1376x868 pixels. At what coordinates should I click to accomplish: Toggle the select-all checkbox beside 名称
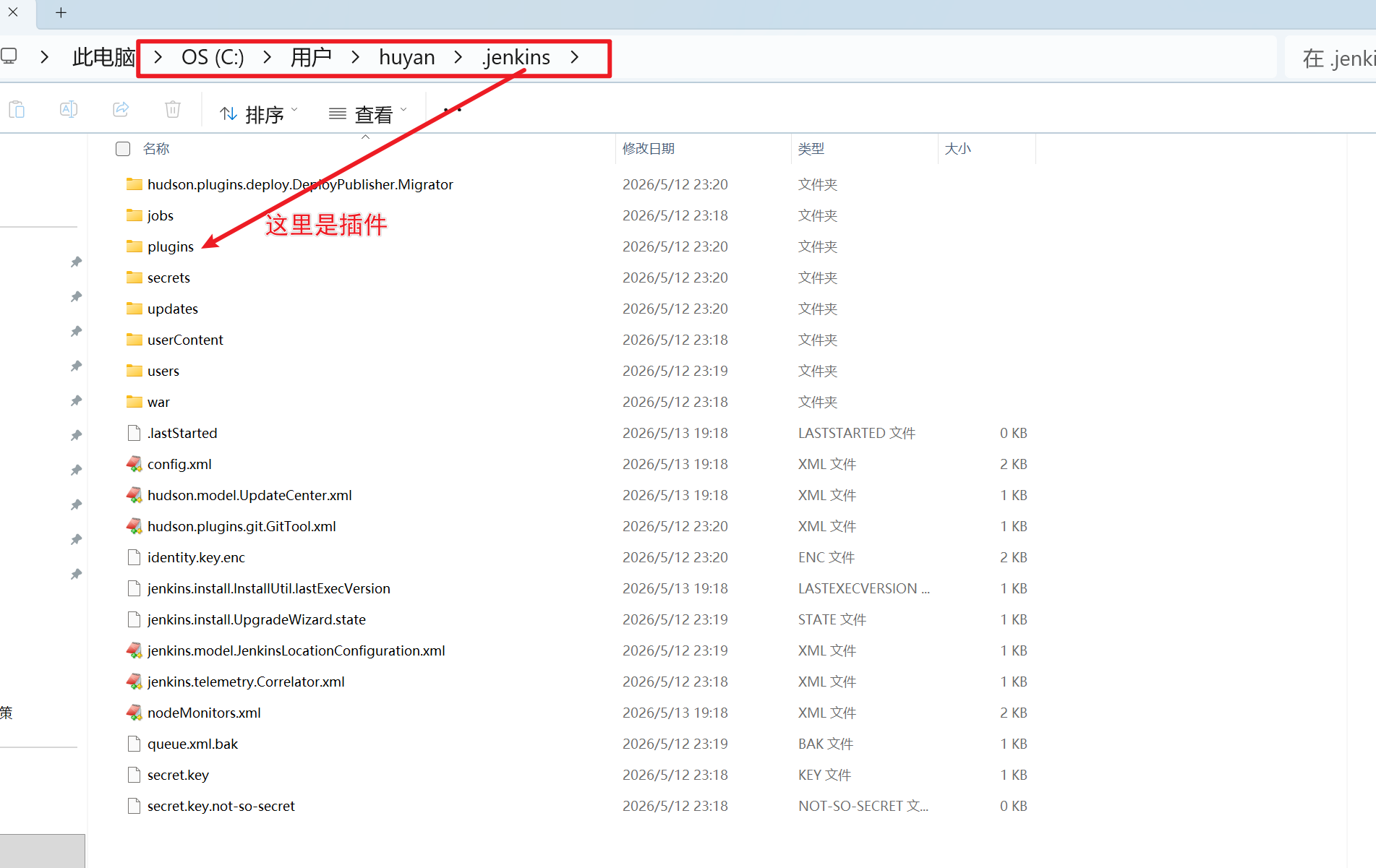tap(123, 149)
